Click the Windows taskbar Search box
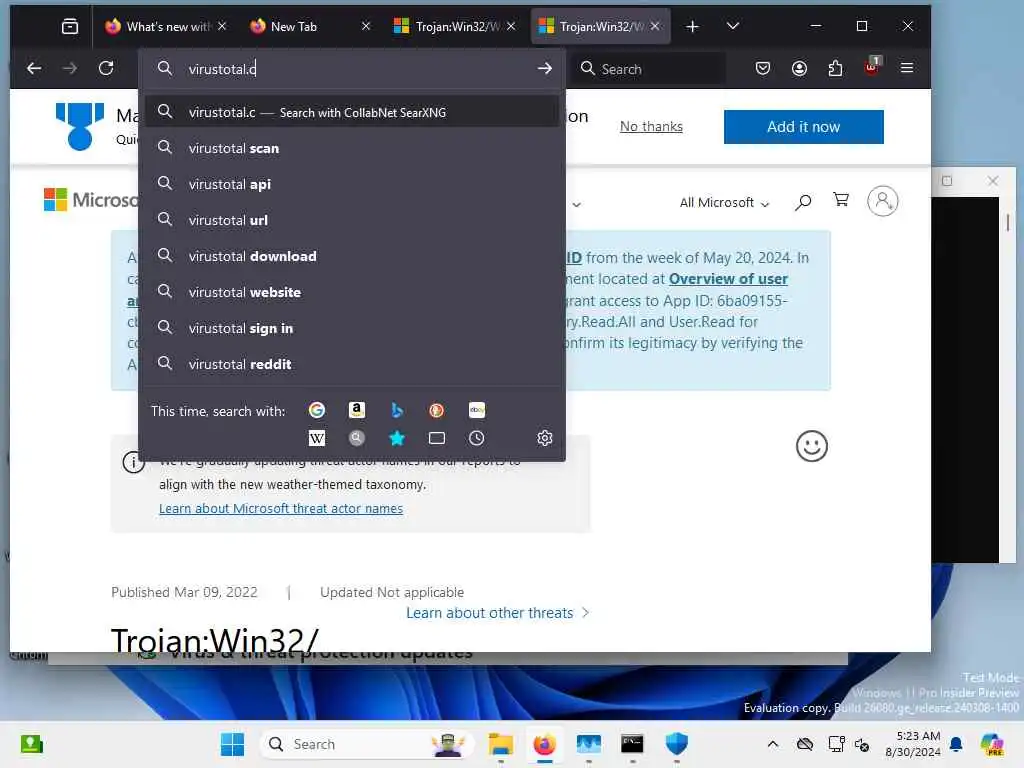This screenshot has height=768, width=1024. tap(366, 744)
